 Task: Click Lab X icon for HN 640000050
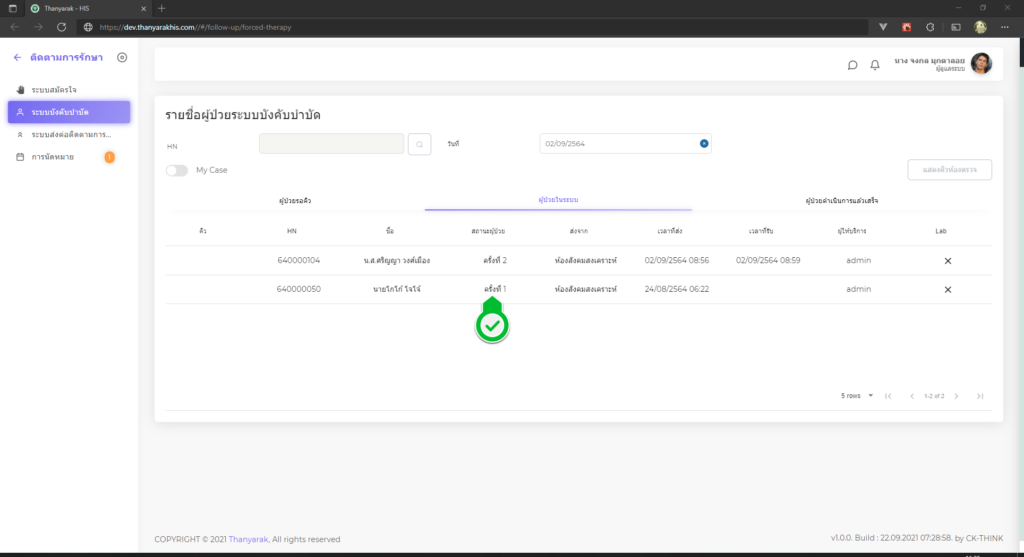point(947,290)
